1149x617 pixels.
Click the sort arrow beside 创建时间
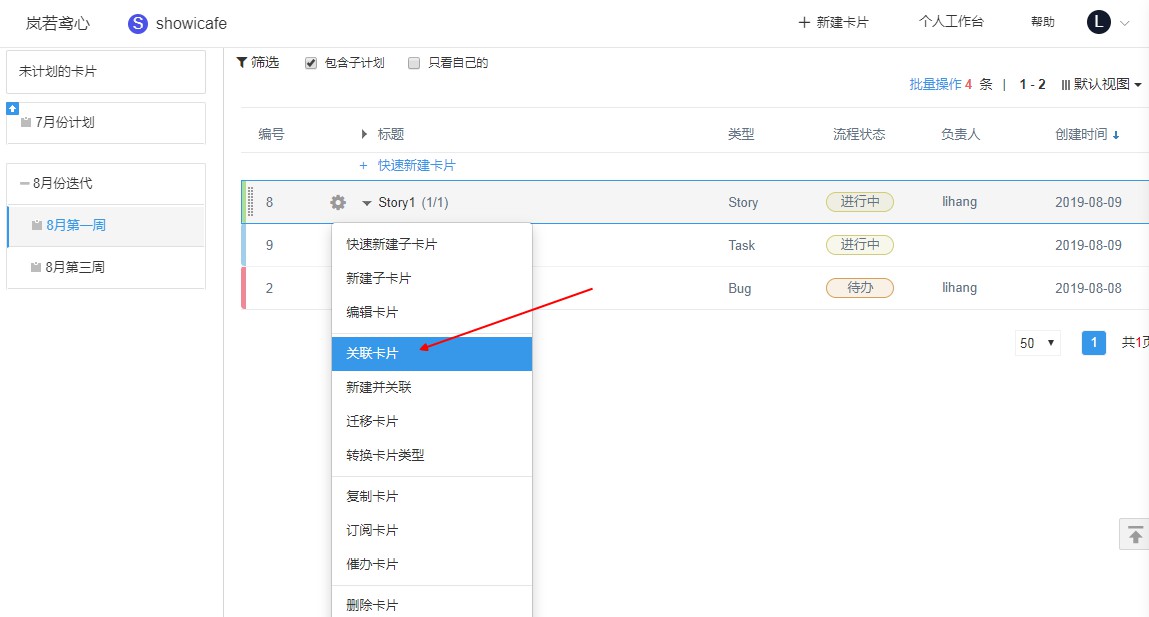1116,135
